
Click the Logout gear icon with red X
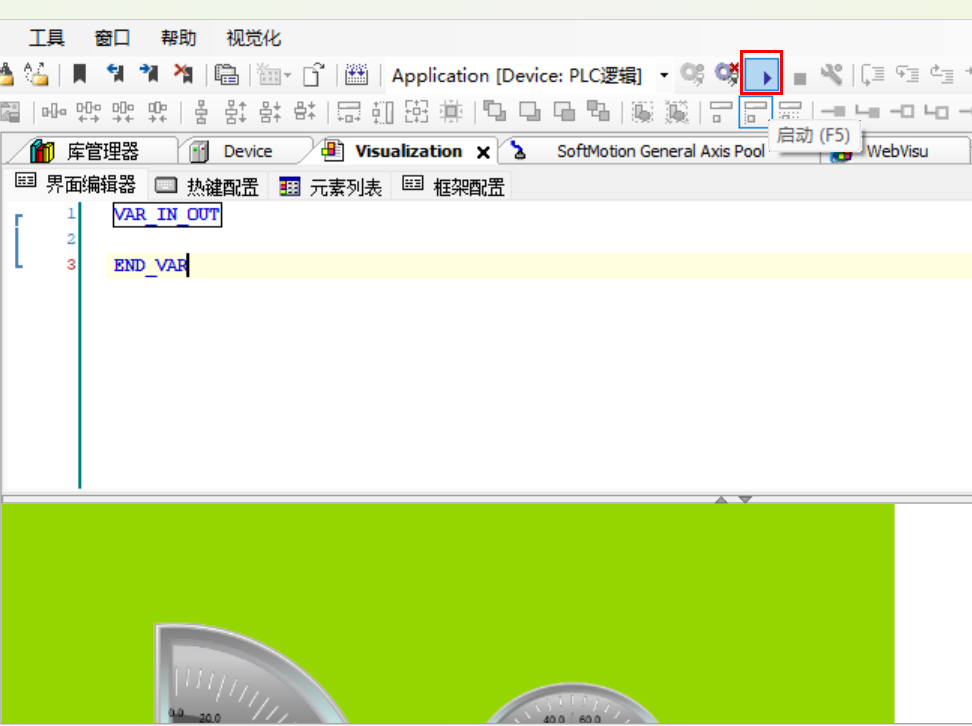point(727,75)
